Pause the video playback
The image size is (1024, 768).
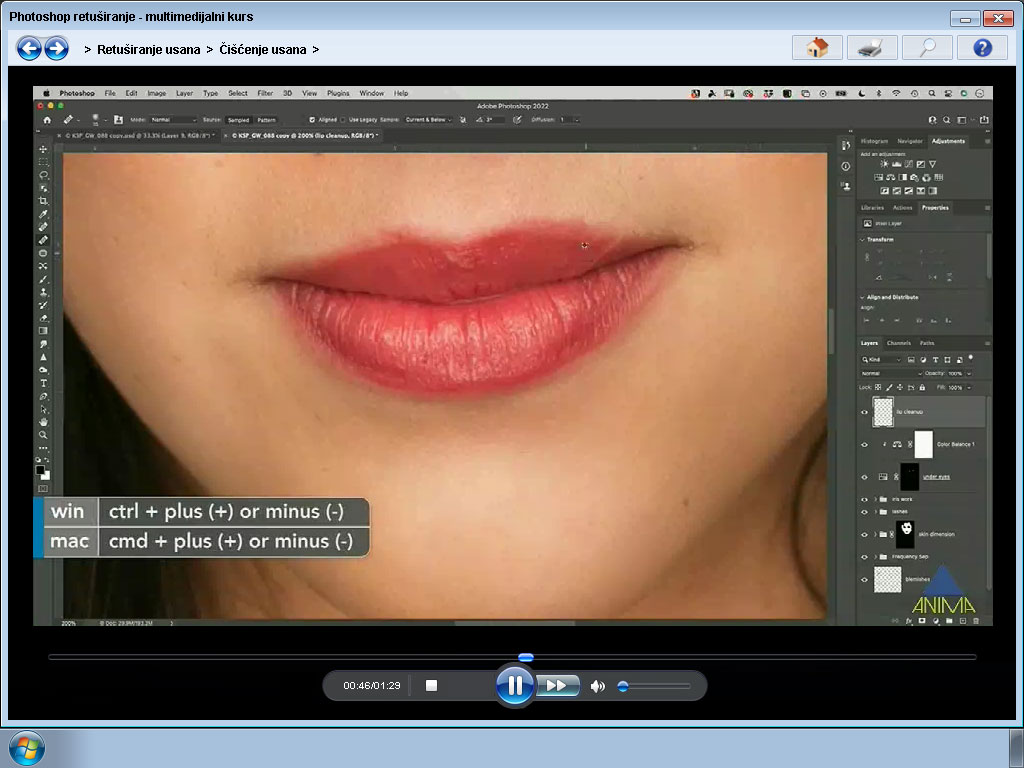(515, 685)
